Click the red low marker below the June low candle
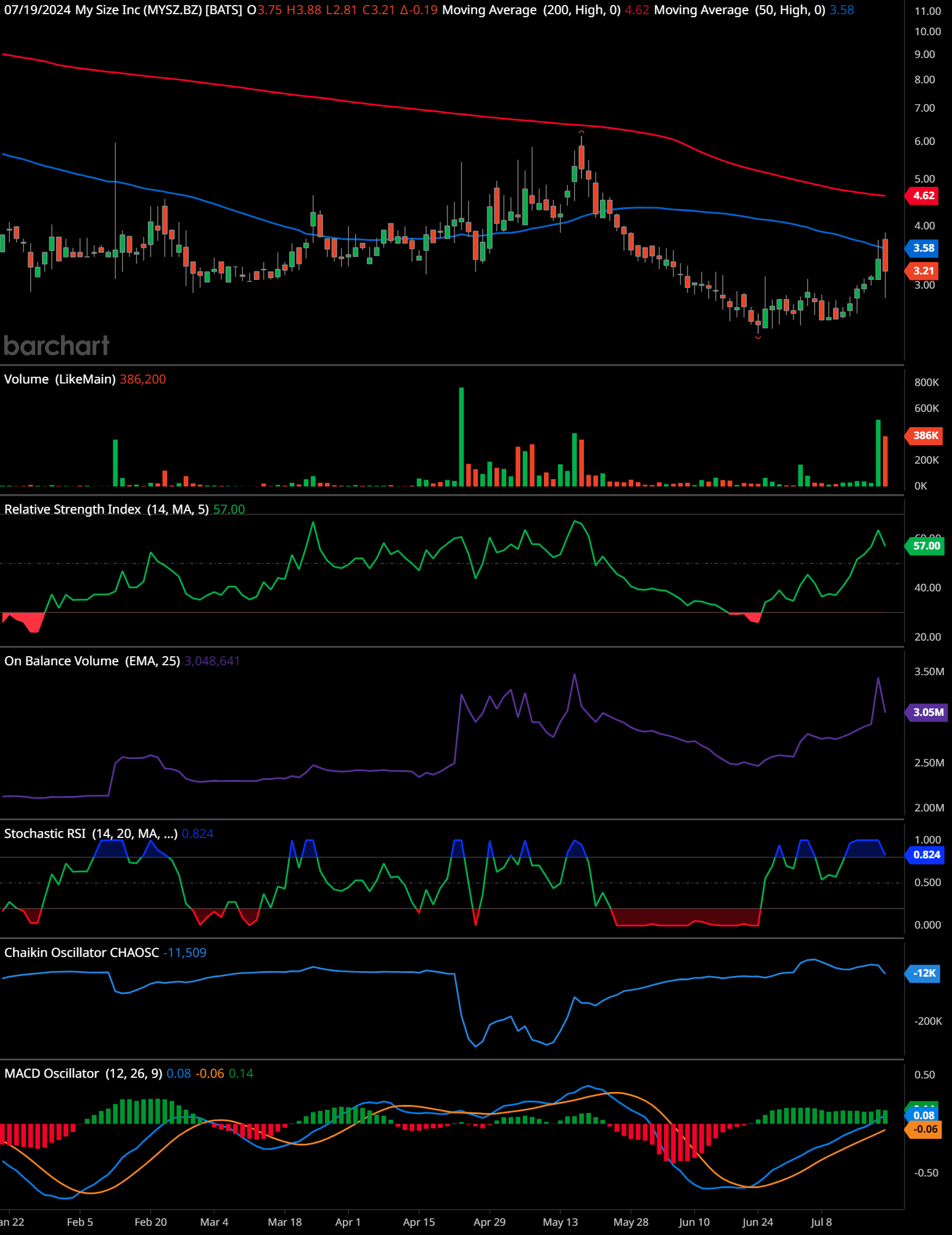Screen dimensions: 952x1235 (758, 337)
